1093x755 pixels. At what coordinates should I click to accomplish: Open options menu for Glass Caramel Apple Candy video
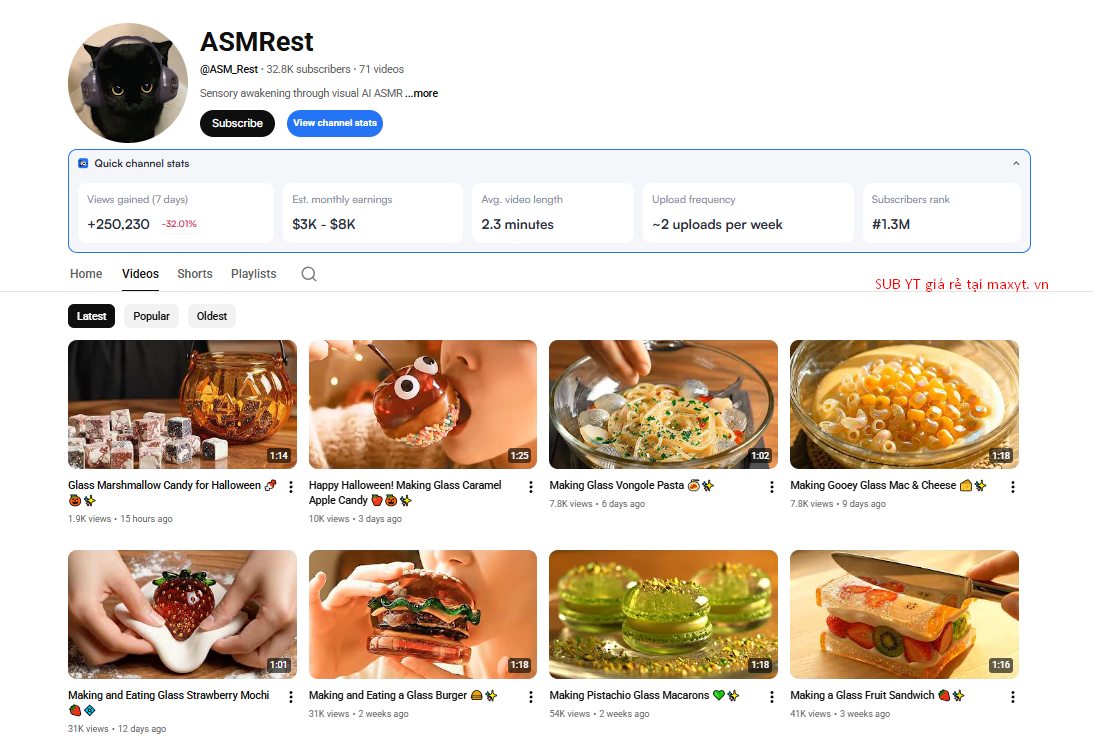pyautogui.click(x=530, y=487)
